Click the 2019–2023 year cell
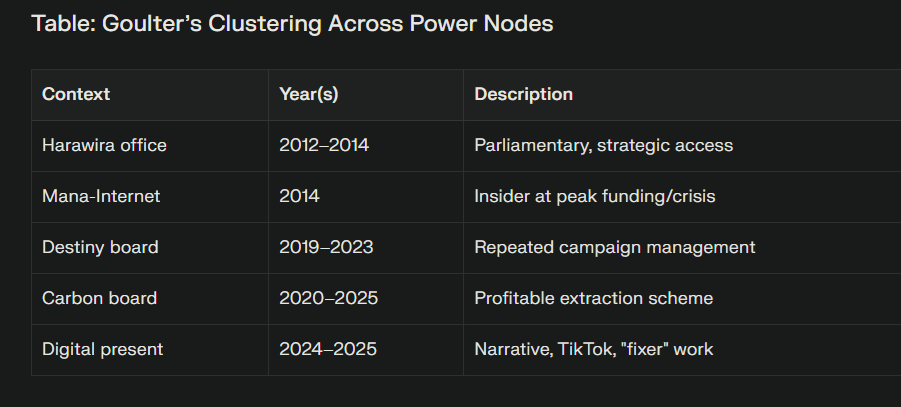 326,247
